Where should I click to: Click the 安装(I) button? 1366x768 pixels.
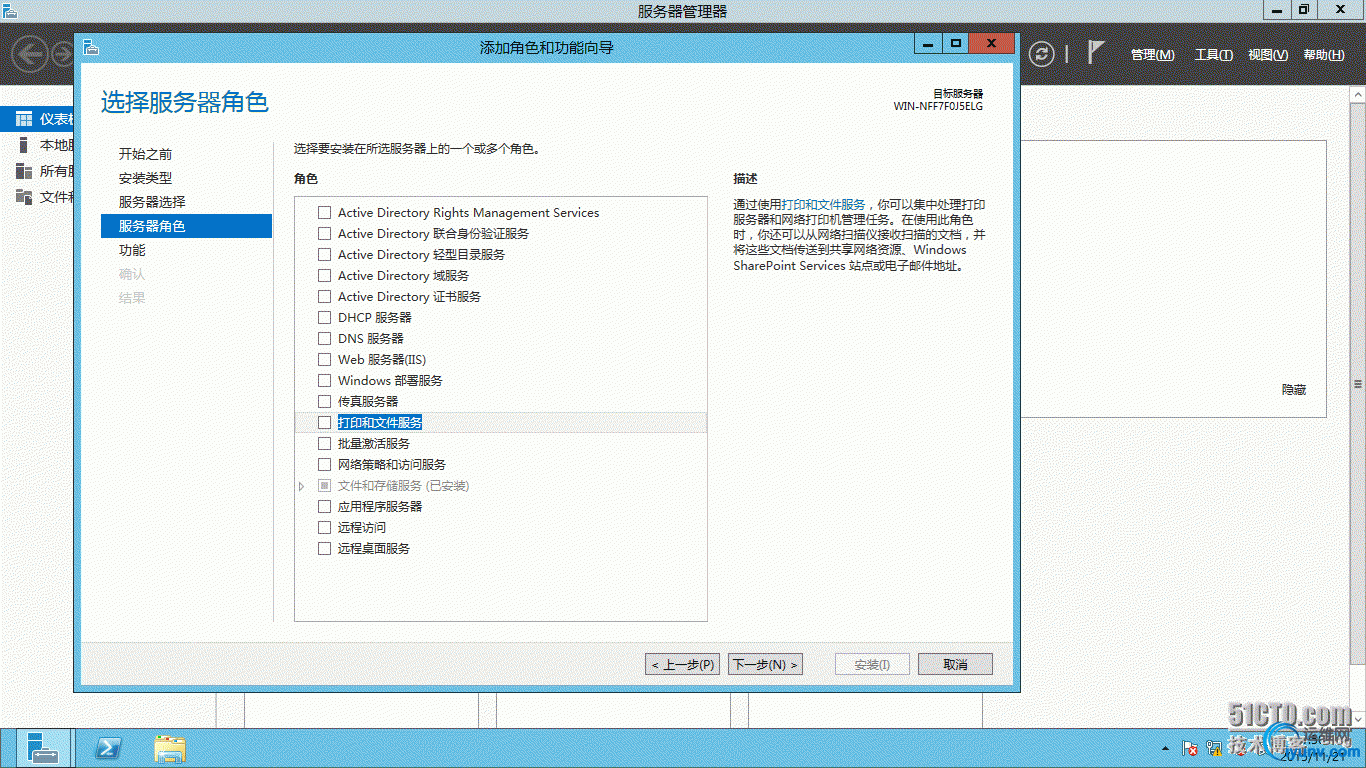(872, 664)
